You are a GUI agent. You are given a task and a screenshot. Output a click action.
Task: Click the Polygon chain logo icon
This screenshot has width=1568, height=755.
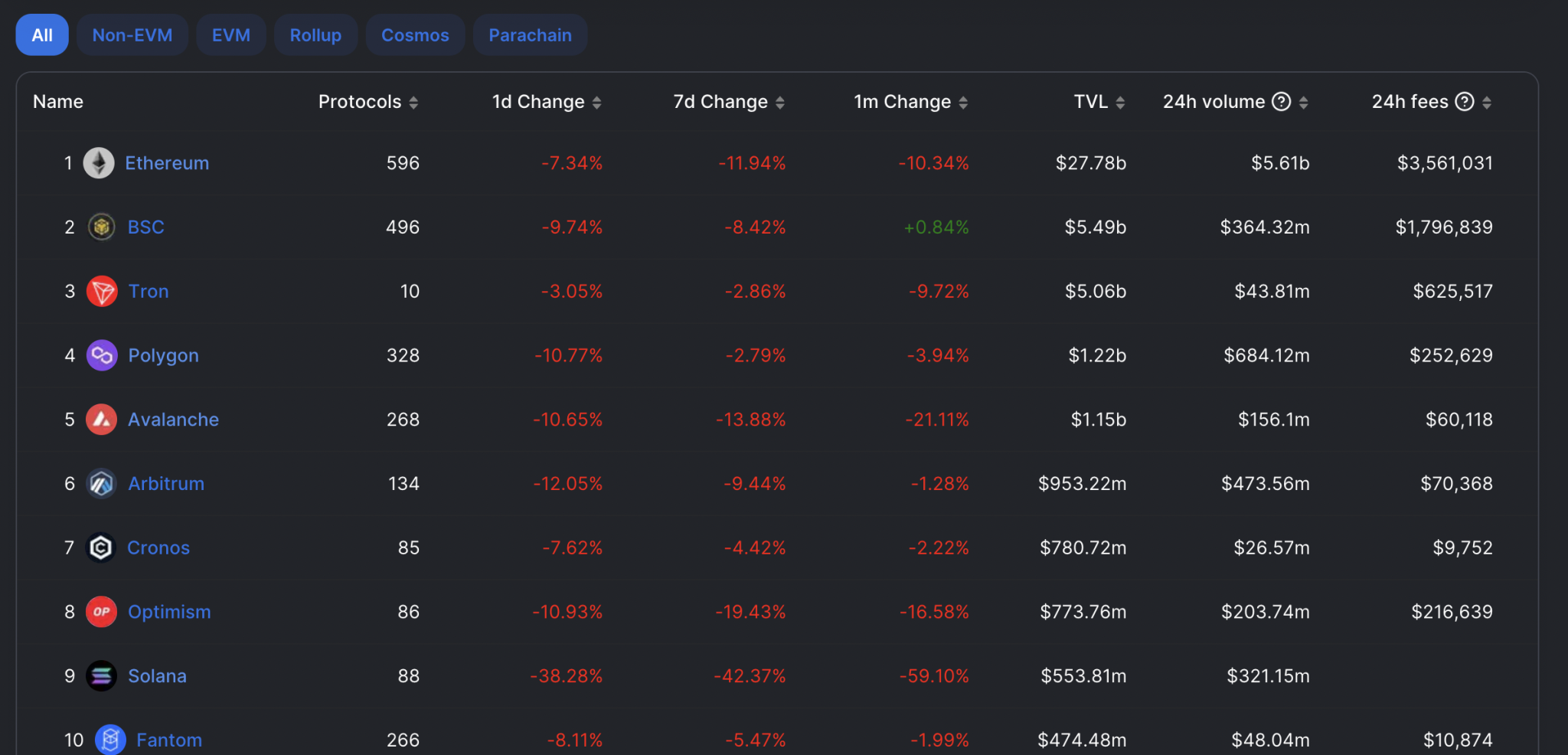click(x=102, y=355)
